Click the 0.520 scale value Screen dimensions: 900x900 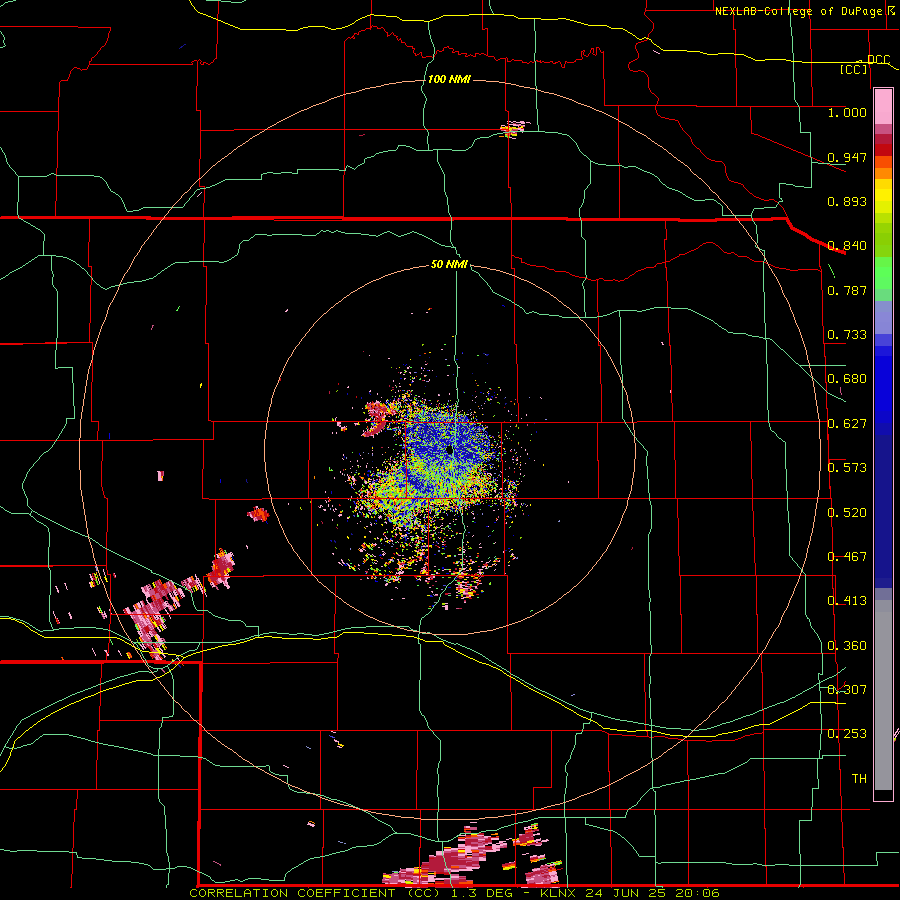(847, 513)
